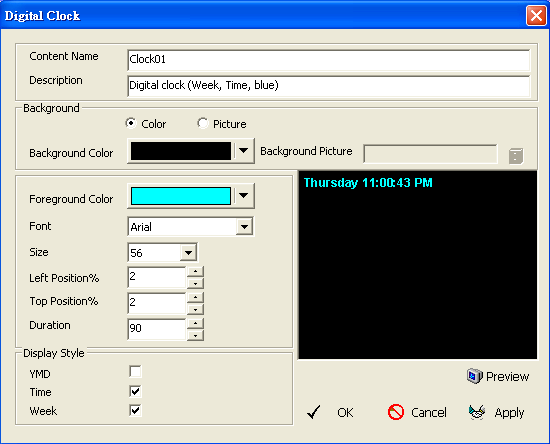Click the Content Name text field
Viewport: 550px width, 444px height.
(329, 60)
